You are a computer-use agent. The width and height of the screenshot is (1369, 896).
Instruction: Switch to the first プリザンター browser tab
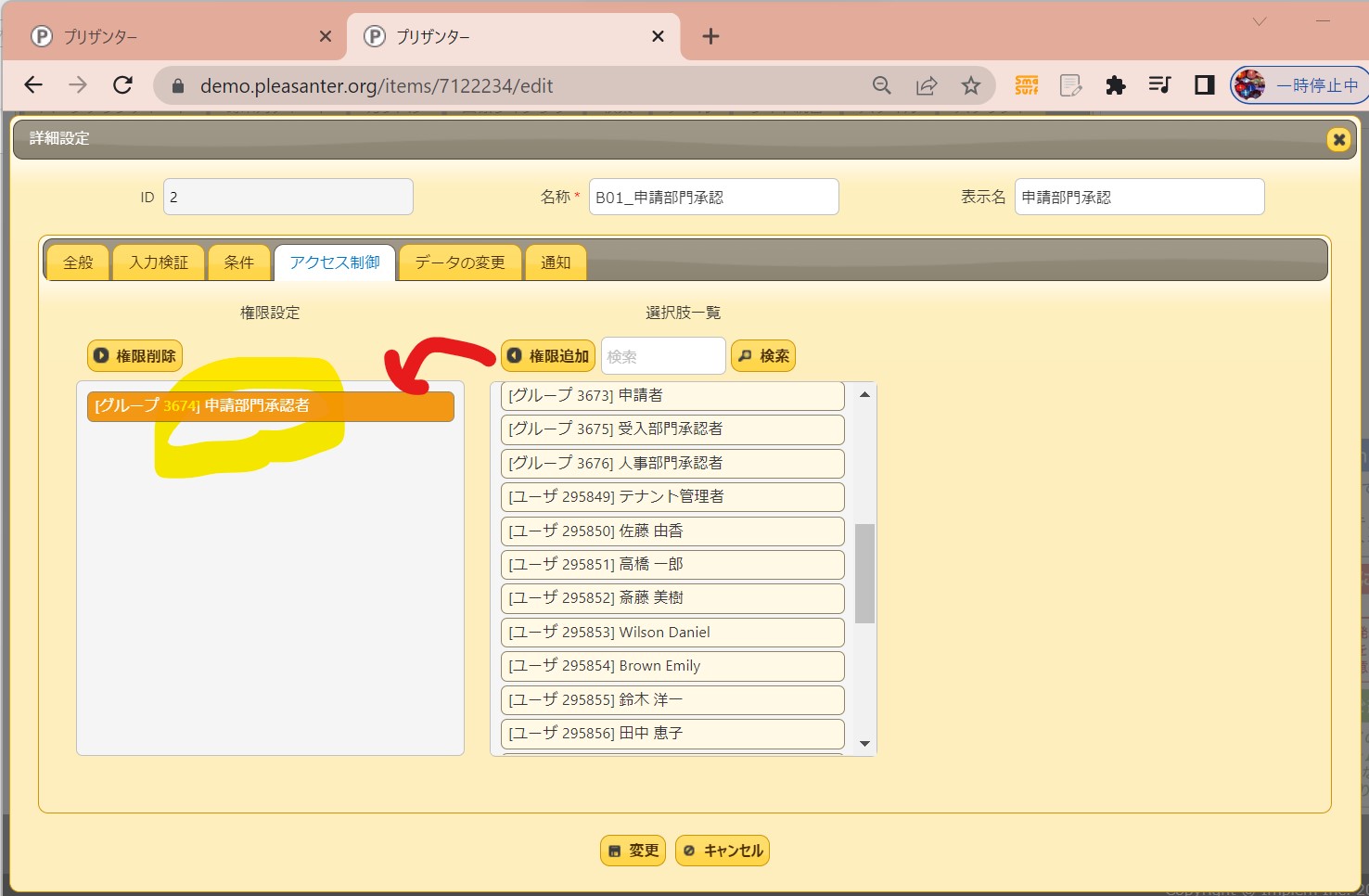click(174, 36)
